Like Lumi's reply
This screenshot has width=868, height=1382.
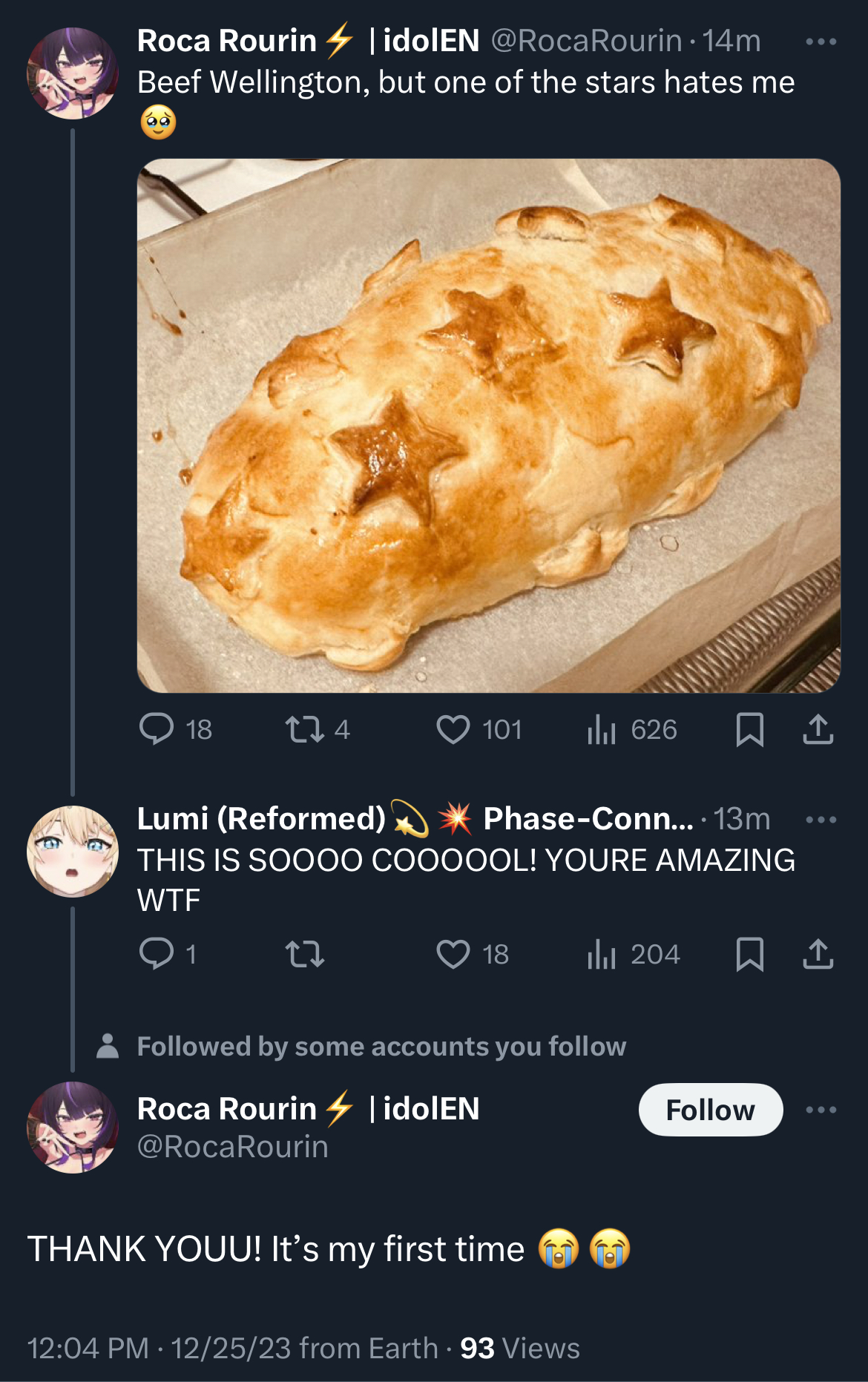pos(453,953)
